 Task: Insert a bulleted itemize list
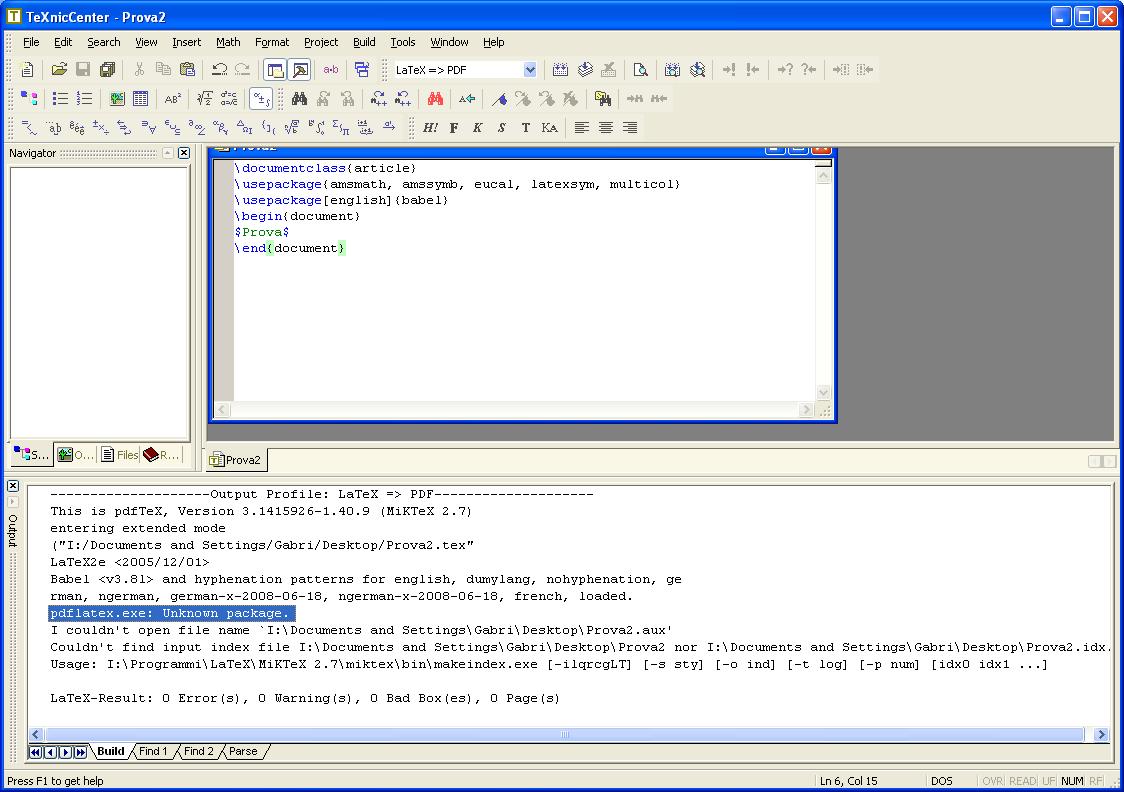tap(61, 99)
